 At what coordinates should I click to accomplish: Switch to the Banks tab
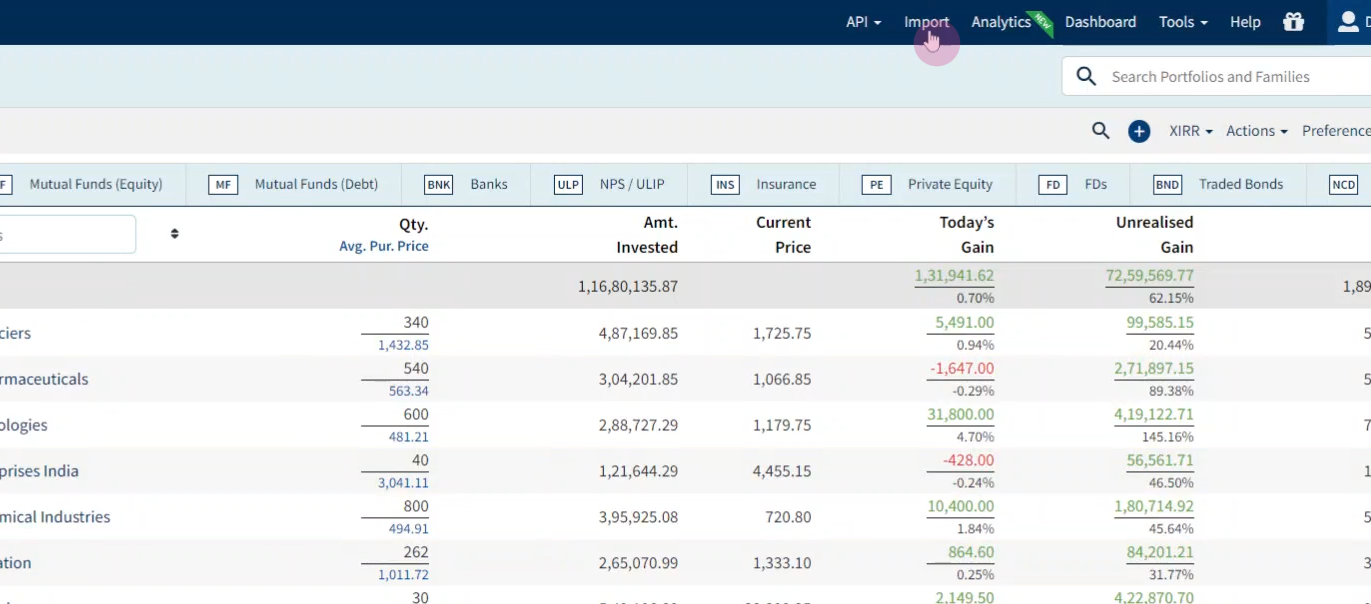(489, 185)
